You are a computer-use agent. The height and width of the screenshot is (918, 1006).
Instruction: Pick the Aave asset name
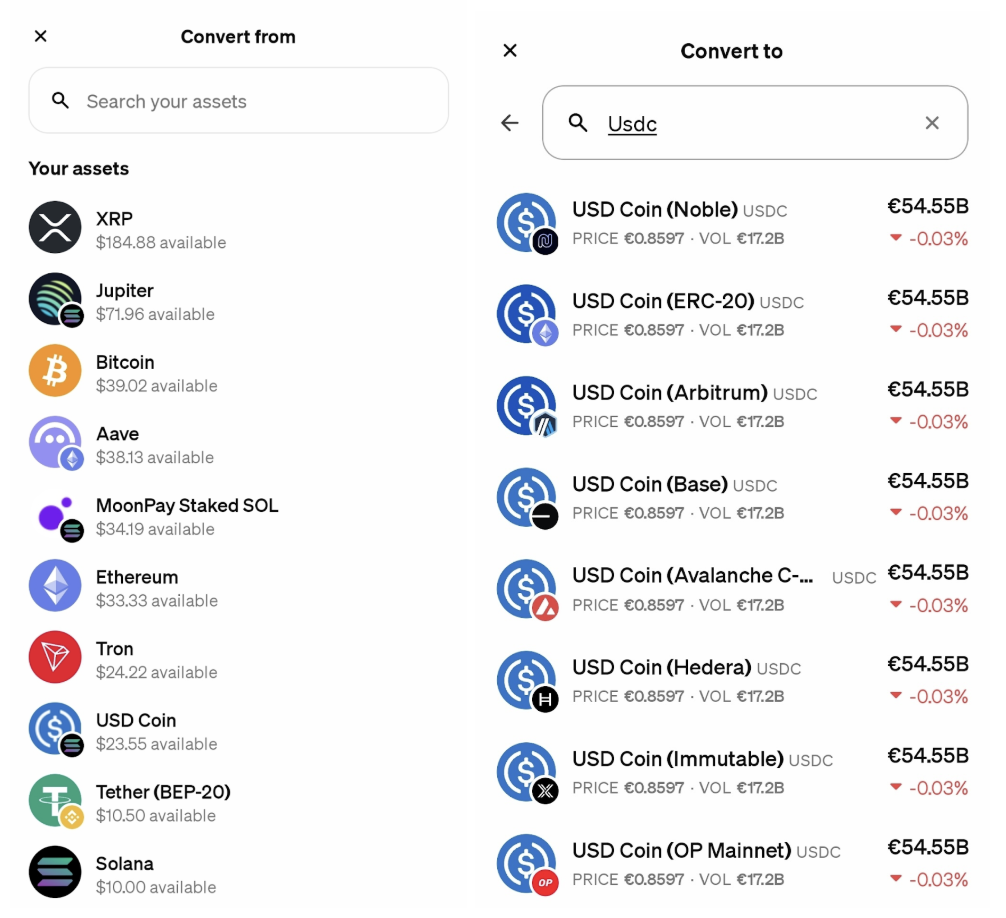[117, 434]
